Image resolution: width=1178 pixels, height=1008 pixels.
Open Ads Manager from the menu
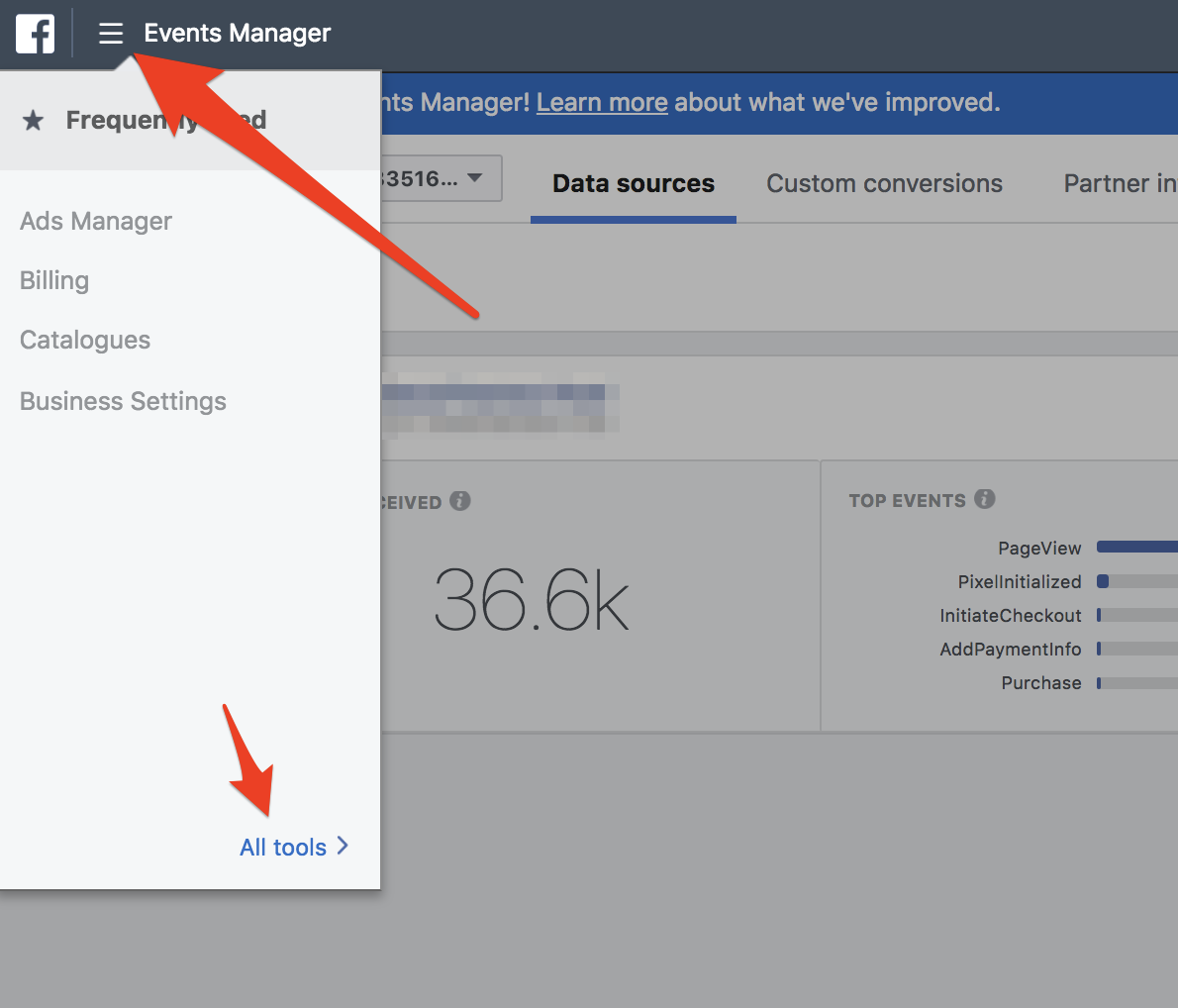(x=96, y=221)
